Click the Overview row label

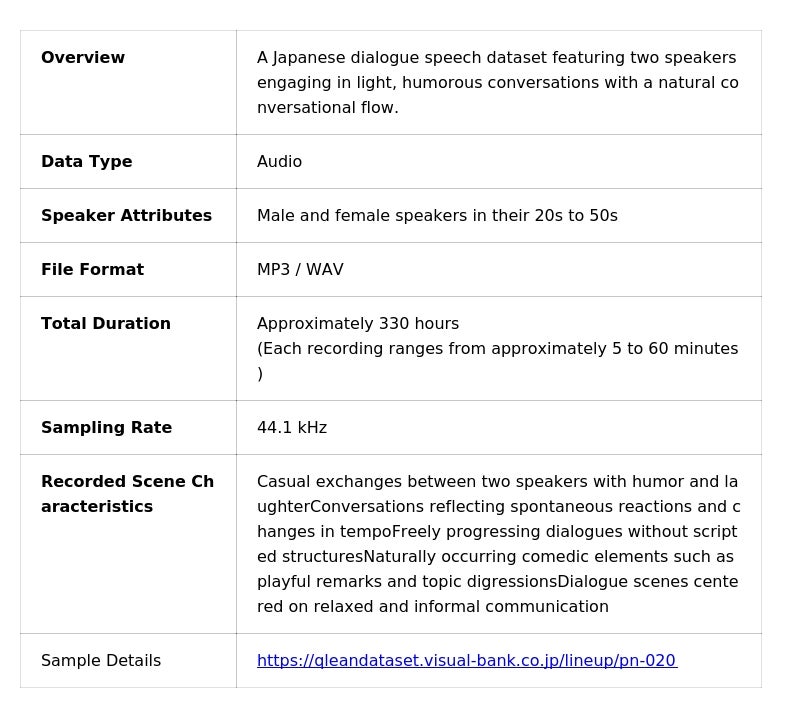(83, 58)
